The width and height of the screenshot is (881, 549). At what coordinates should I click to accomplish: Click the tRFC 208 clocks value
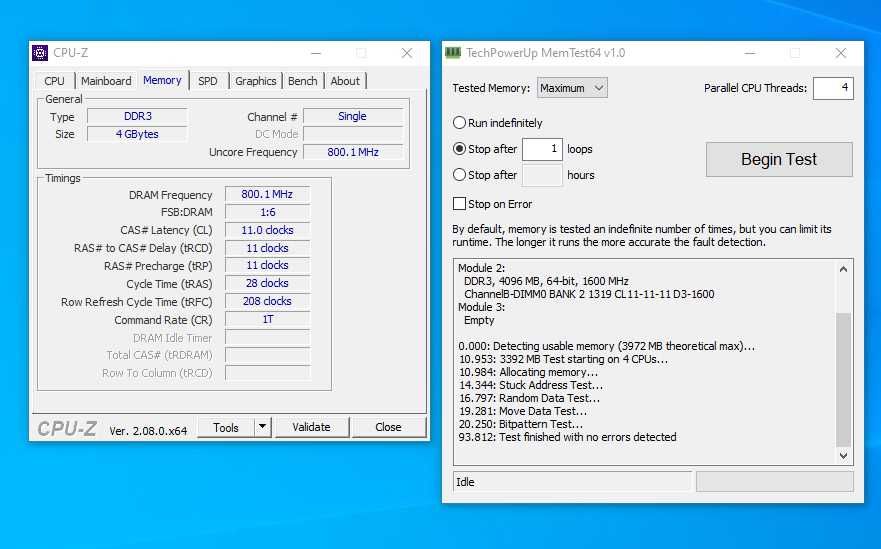[x=267, y=301]
